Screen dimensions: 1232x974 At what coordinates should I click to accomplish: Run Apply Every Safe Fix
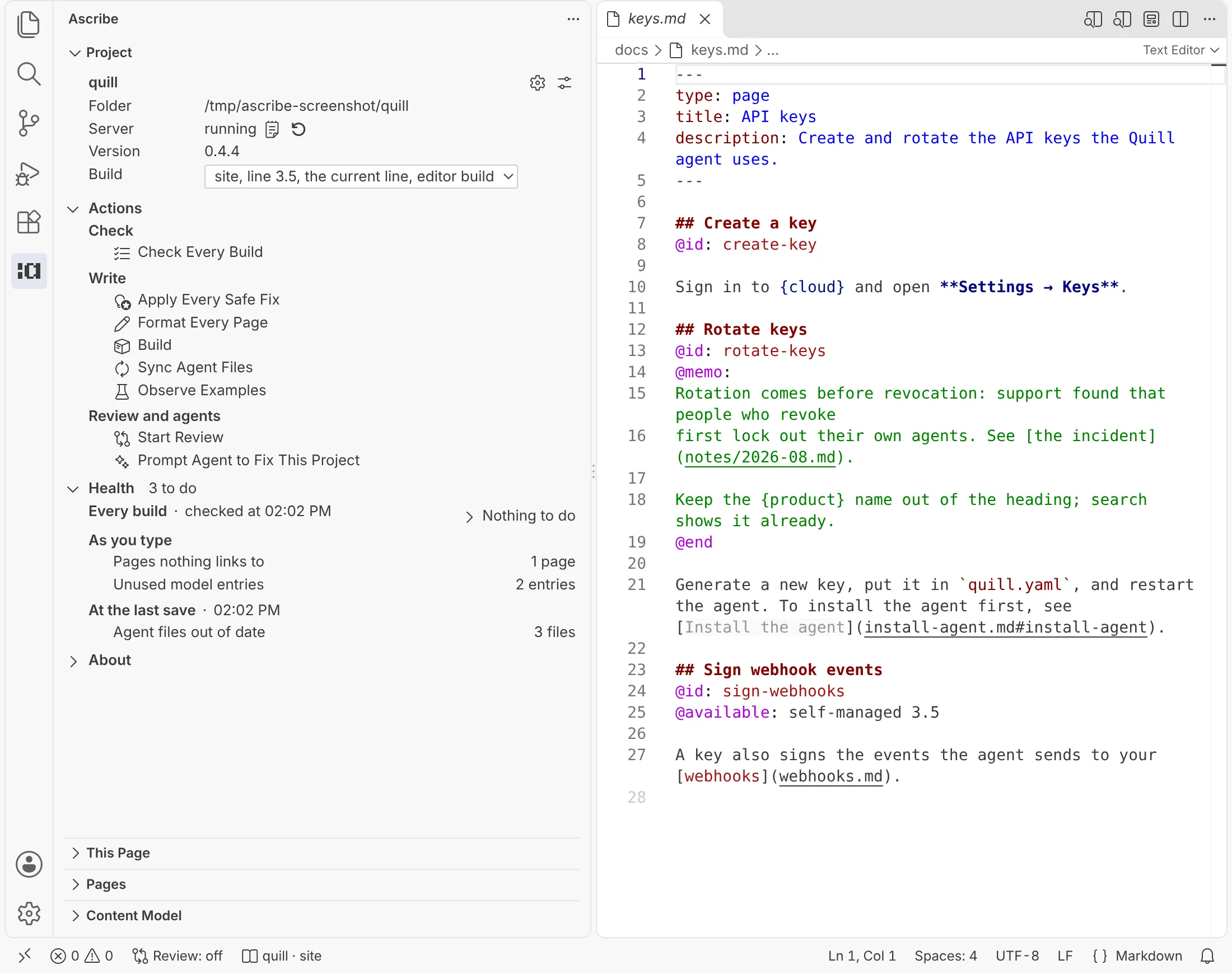pos(197,300)
